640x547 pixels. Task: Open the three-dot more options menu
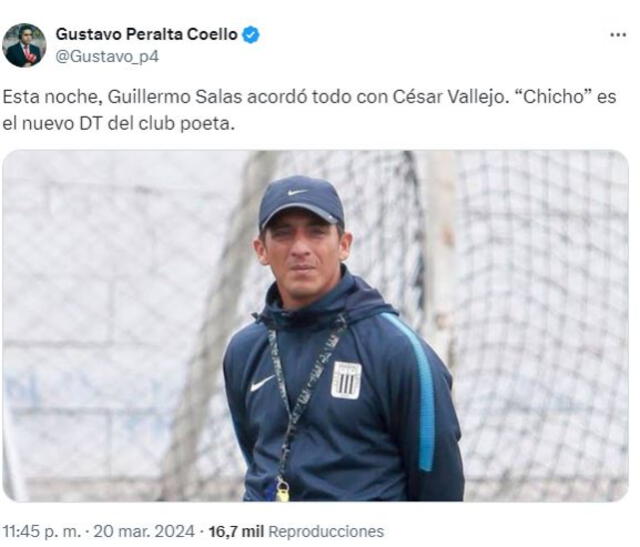(x=618, y=35)
